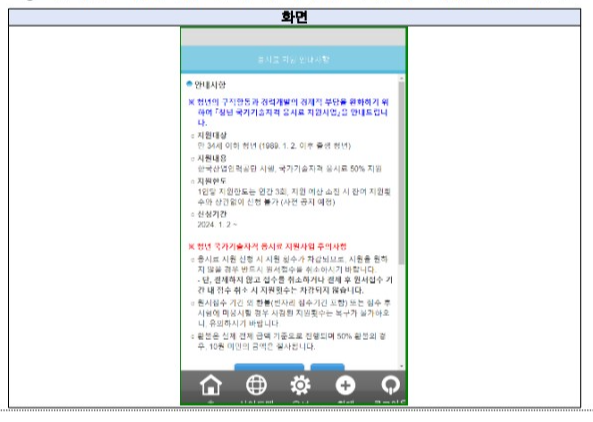Click the 지원대상 label
Image resolution: width=593 pixels, height=422 pixels.
pos(212,135)
